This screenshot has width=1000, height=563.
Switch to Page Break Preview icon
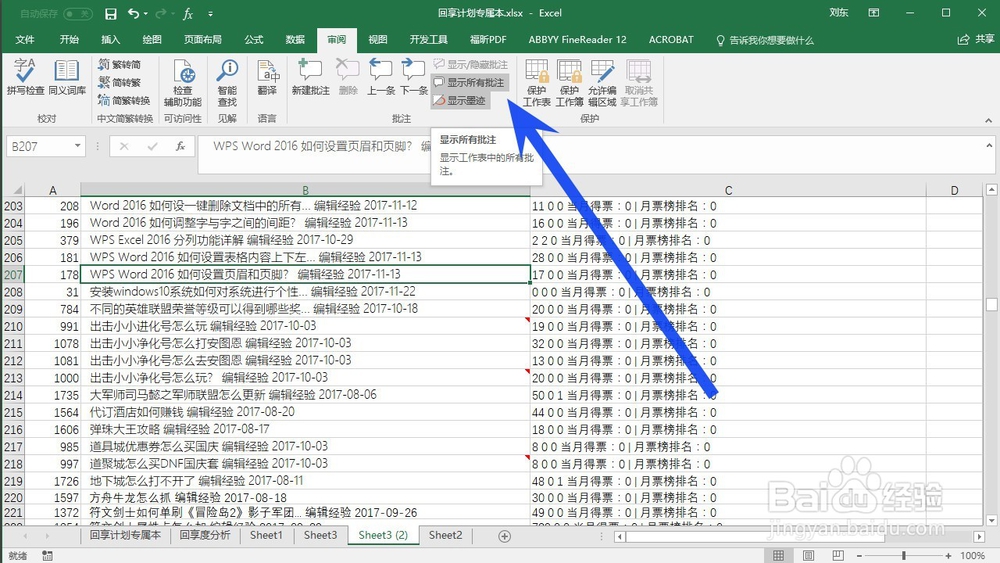point(838,555)
